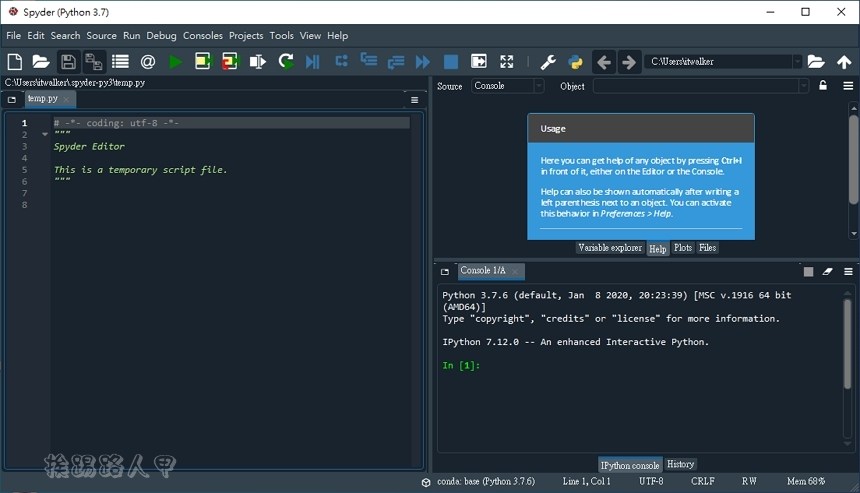Screen dimensions: 860x493
Task: Close the temp.py editor tab
Action: pos(67,99)
